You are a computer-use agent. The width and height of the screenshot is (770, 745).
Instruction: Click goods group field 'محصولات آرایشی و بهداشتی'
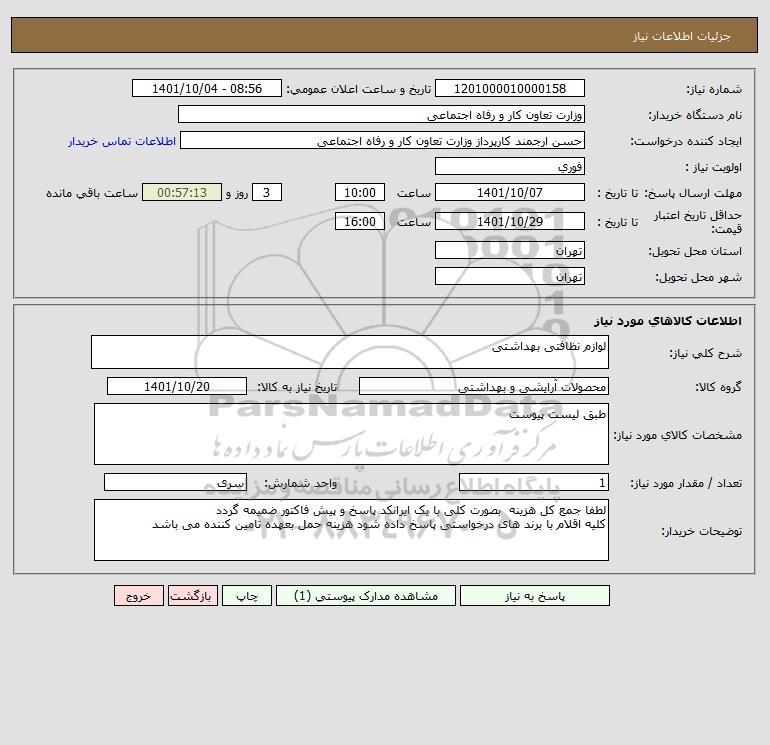[484, 386]
